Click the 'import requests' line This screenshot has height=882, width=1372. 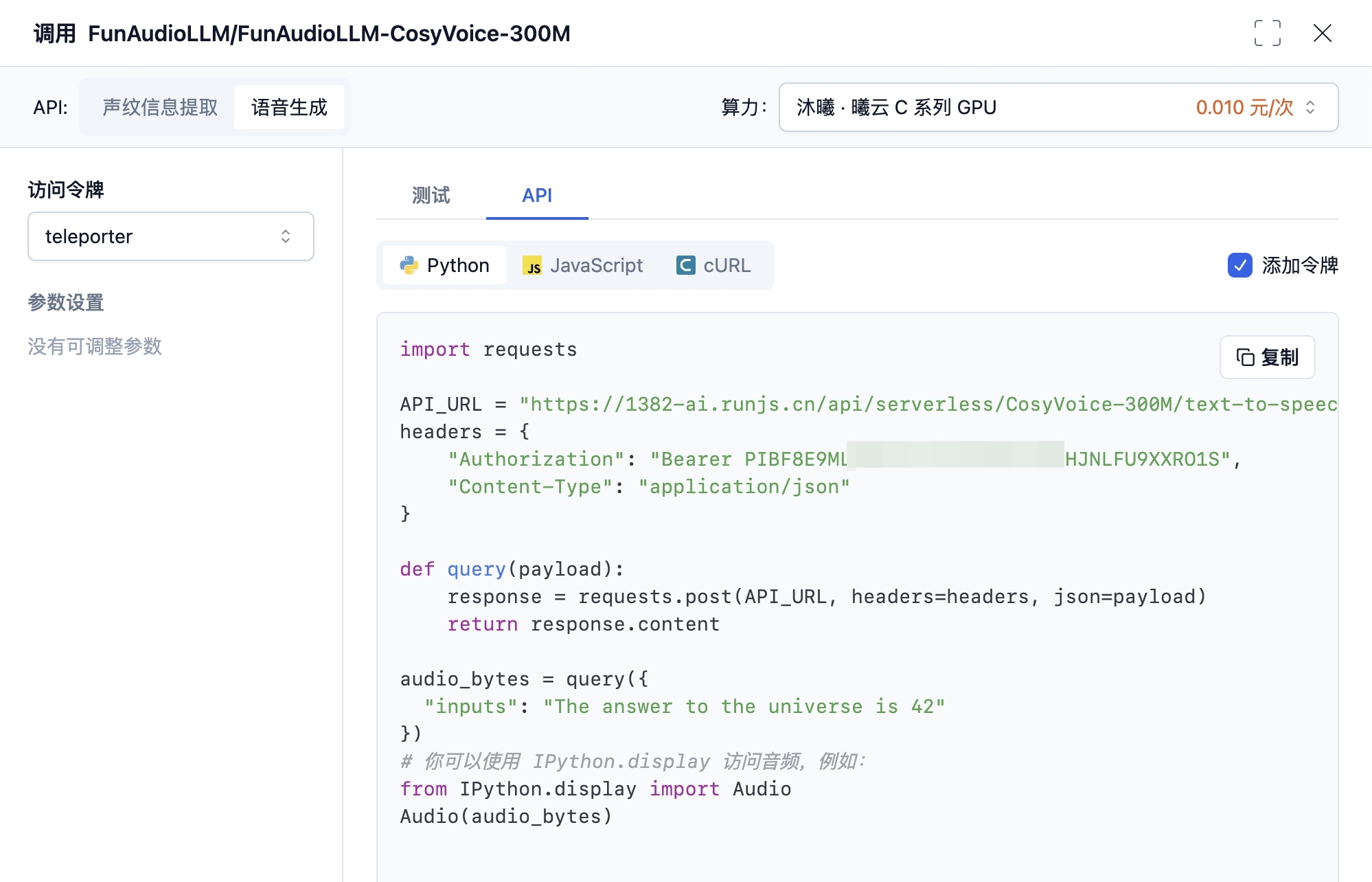(488, 349)
